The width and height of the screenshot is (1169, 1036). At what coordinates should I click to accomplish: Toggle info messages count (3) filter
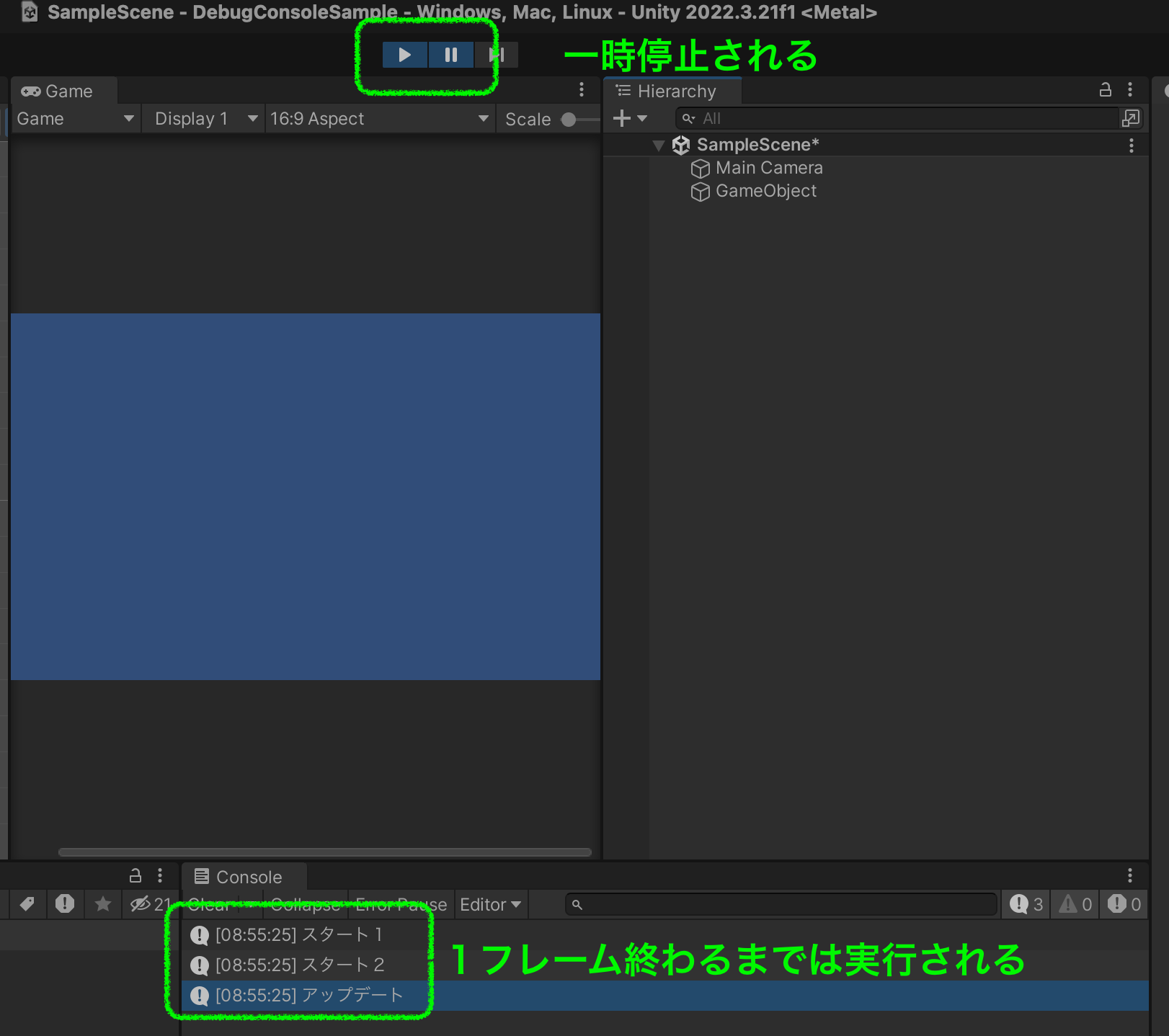point(1026,904)
